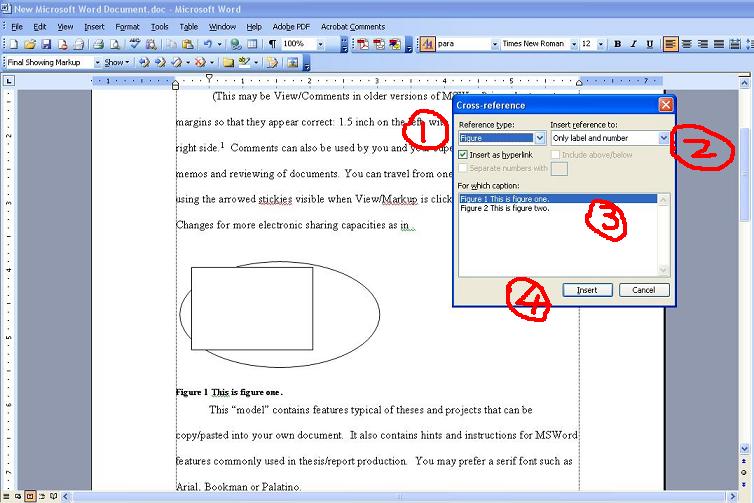
Task: Apply Bold formatting
Action: 617,44
